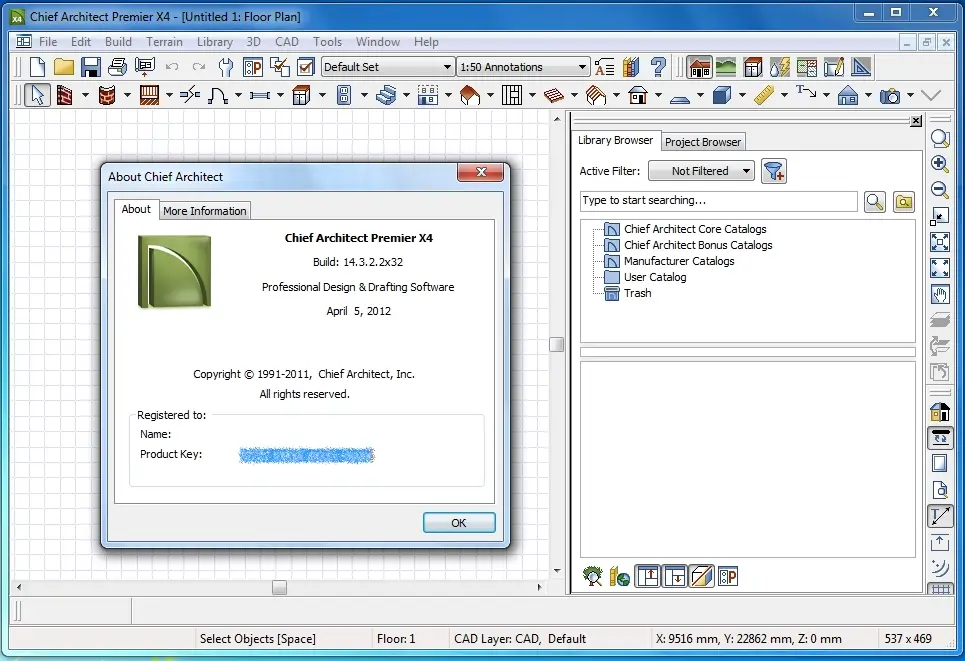Click the Add Library Filter funnel icon

(774, 171)
